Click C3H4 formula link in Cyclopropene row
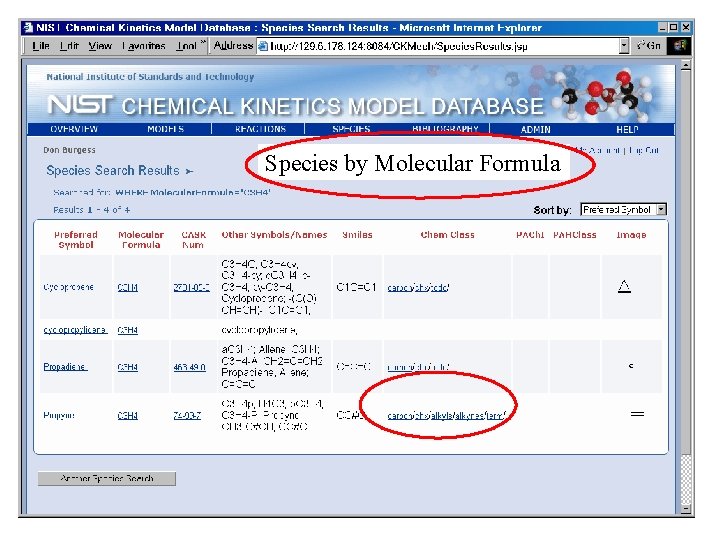Viewport: 720px width, 540px height. tap(128, 287)
